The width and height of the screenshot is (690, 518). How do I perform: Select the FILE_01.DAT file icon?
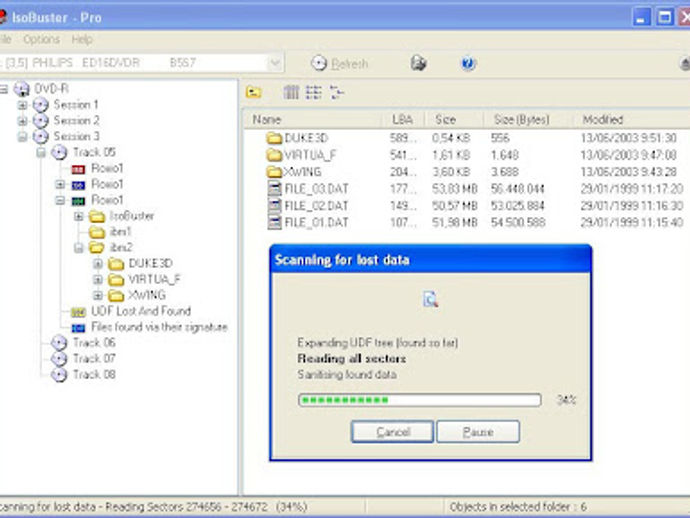point(275,222)
